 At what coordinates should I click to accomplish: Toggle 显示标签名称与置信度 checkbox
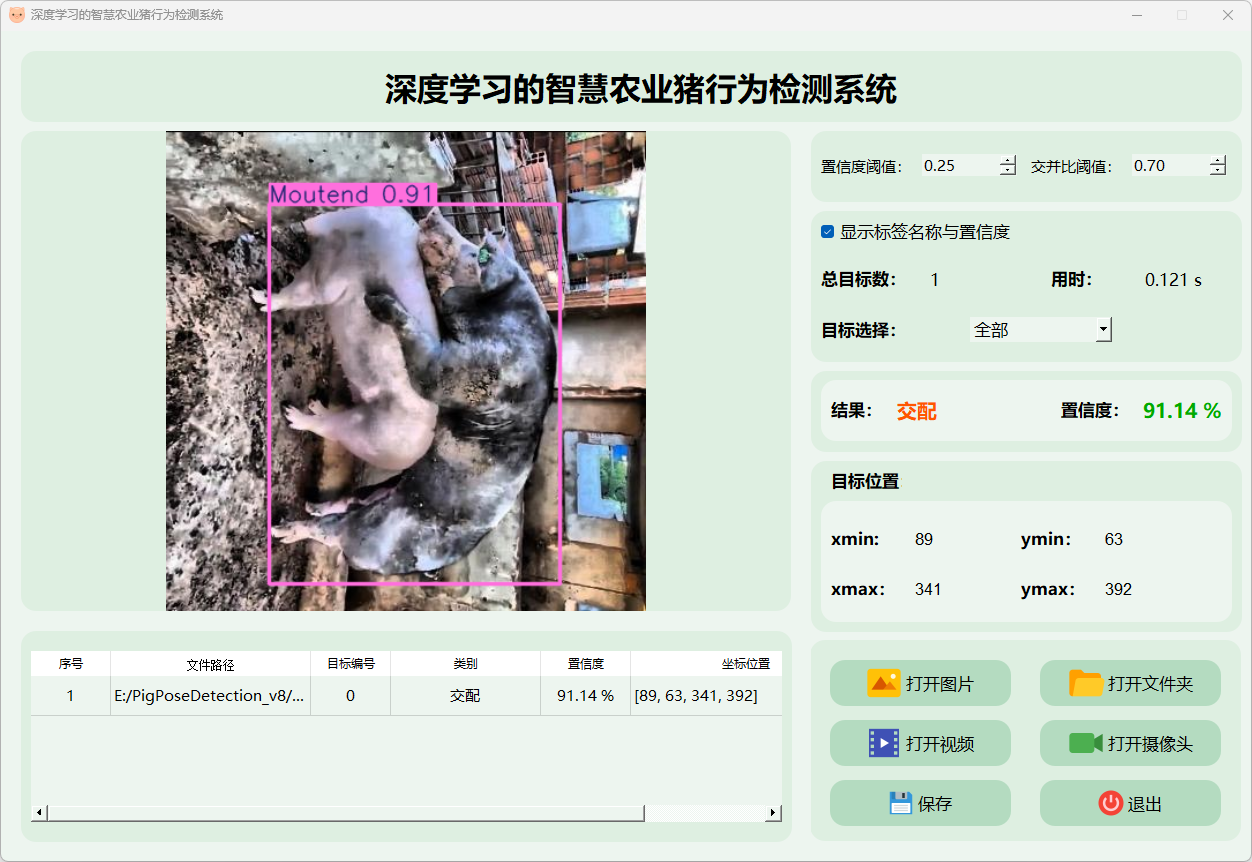click(x=828, y=232)
